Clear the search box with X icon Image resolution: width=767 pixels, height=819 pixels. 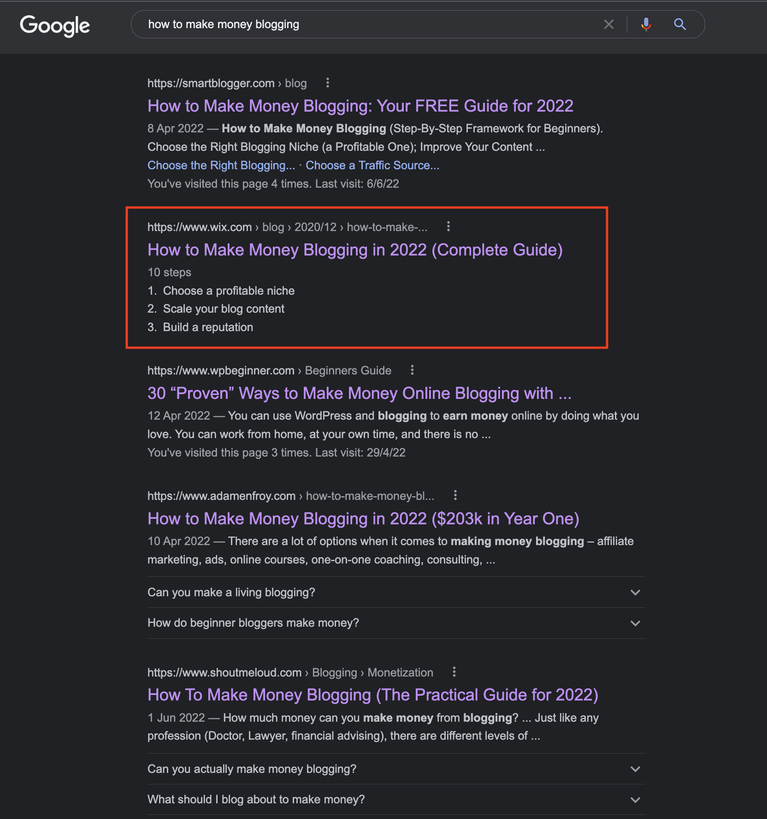(609, 24)
